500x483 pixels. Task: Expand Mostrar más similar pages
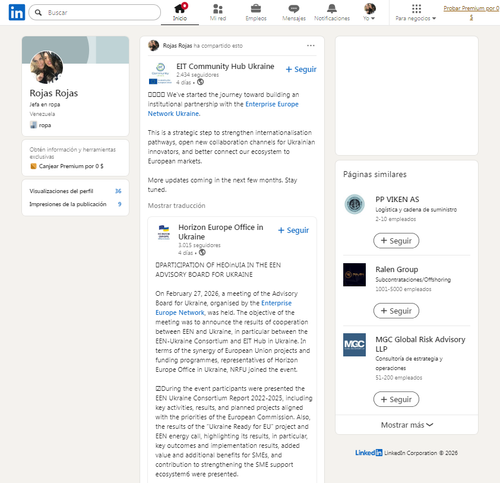click(407, 425)
